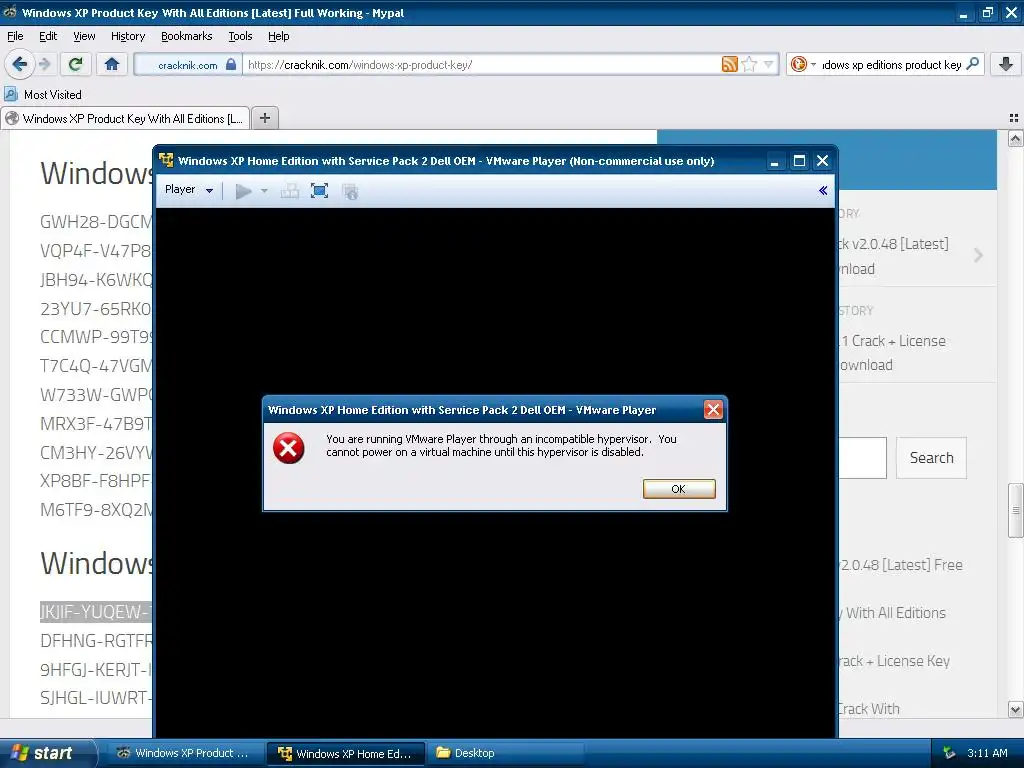Reload the current page
This screenshot has height=768, width=1024.
(x=75, y=64)
